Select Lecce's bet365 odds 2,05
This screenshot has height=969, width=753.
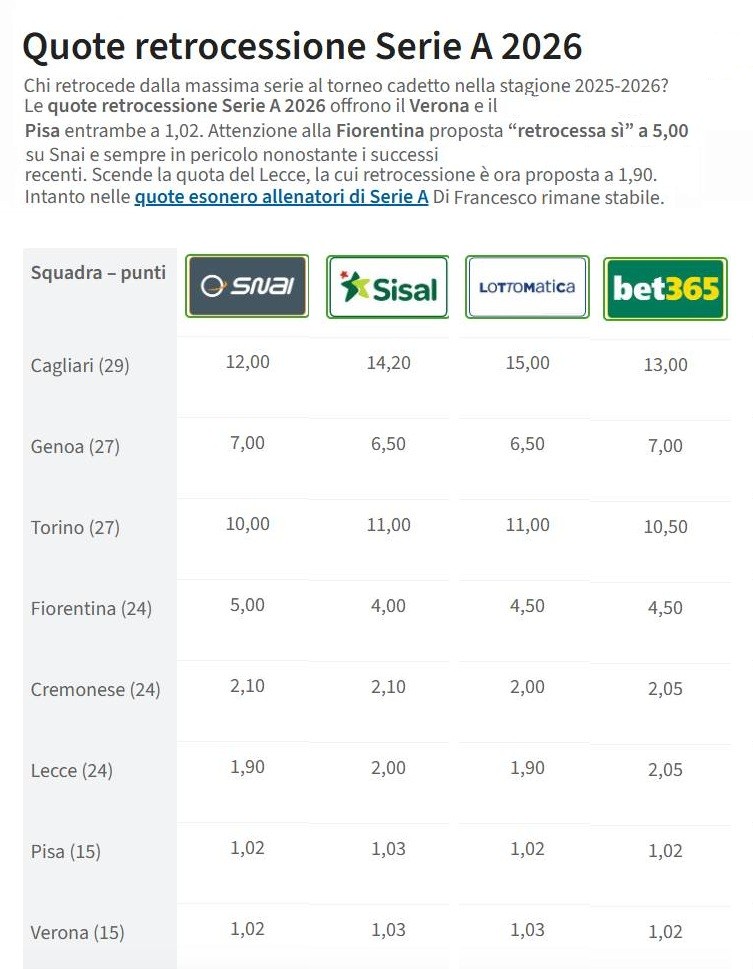click(665, 769)
